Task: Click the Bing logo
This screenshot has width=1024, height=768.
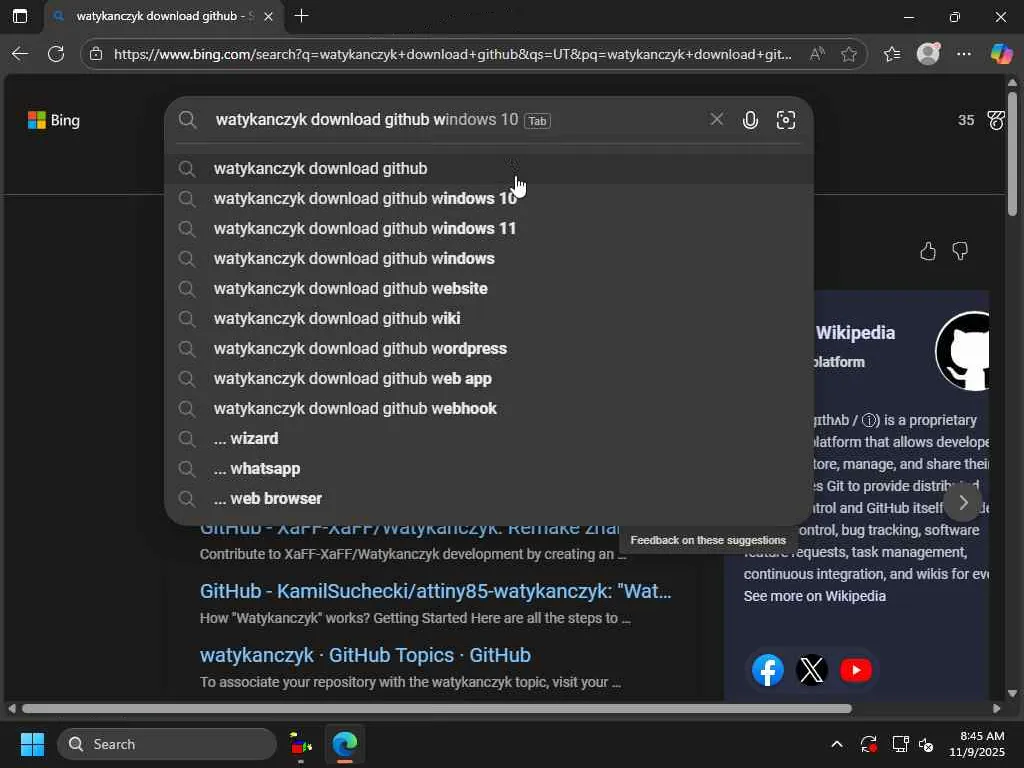Action: 54,120
